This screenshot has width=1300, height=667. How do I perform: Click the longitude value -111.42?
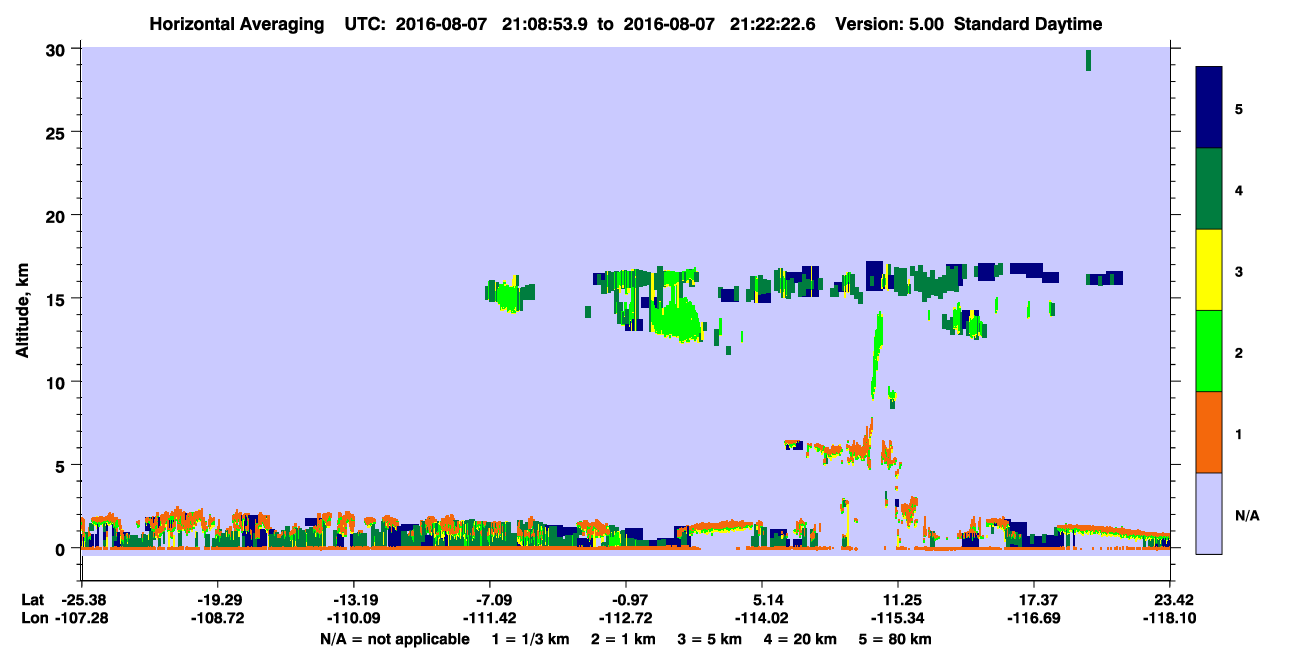coord(489,619)
